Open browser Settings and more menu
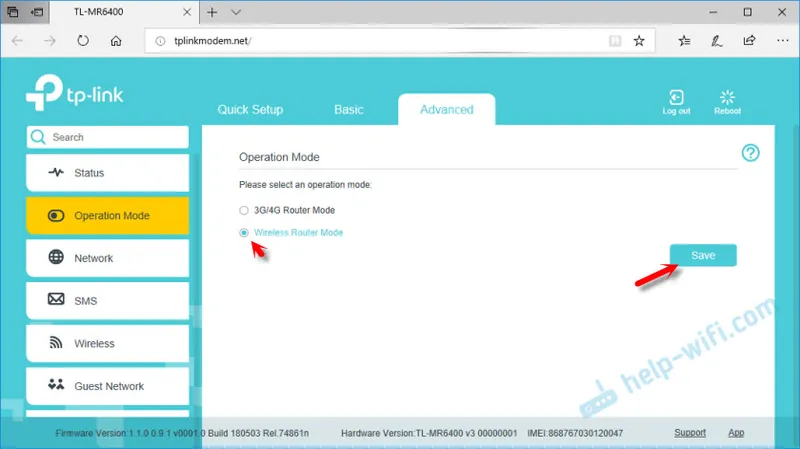The height and width of the screenshot is (449, 800). coord(782,41)
